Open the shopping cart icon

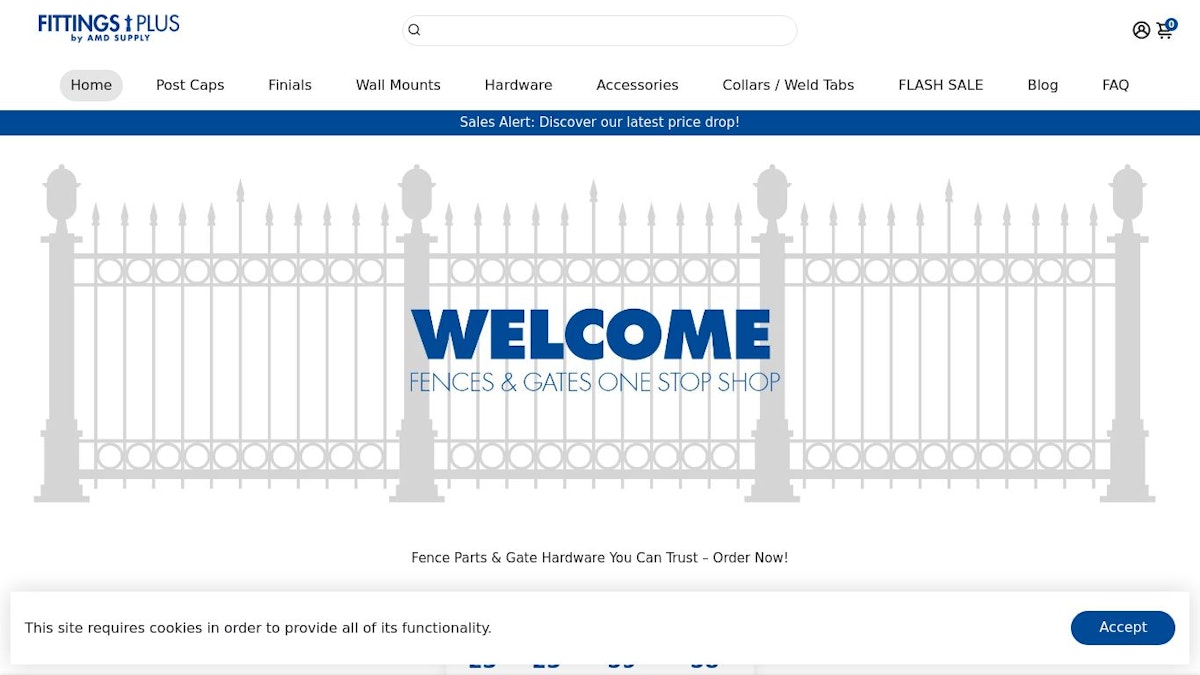(1164, 31)
